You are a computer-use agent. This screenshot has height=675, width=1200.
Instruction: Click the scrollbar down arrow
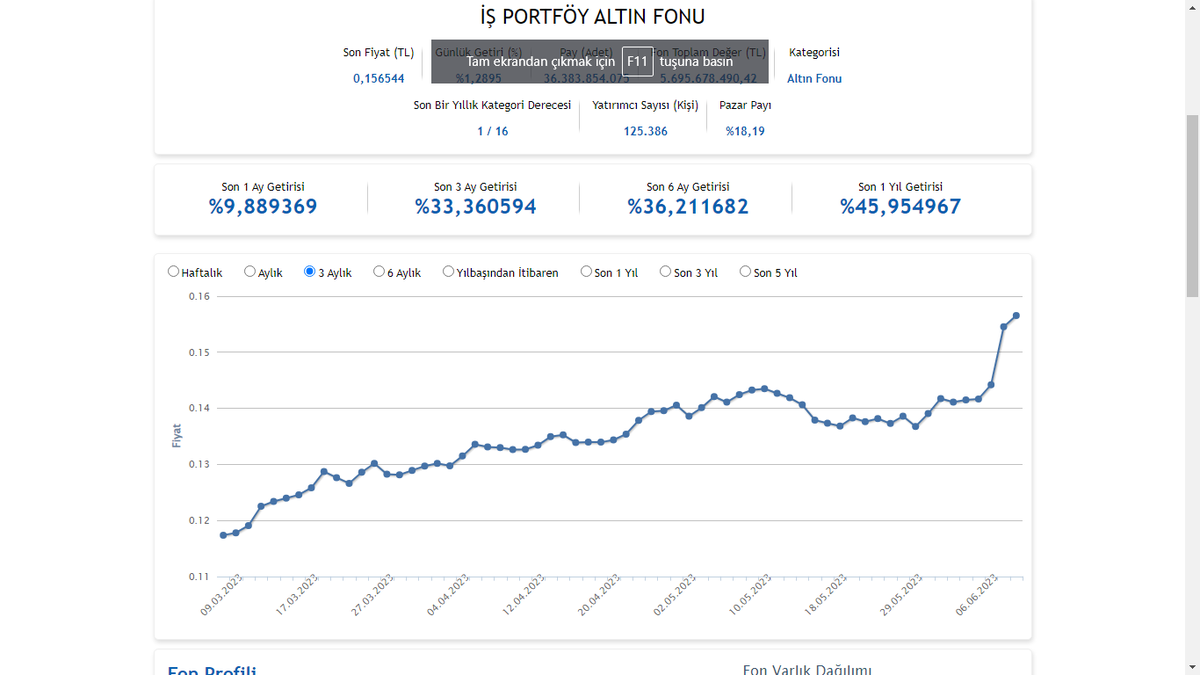(x=1192, y=667)
